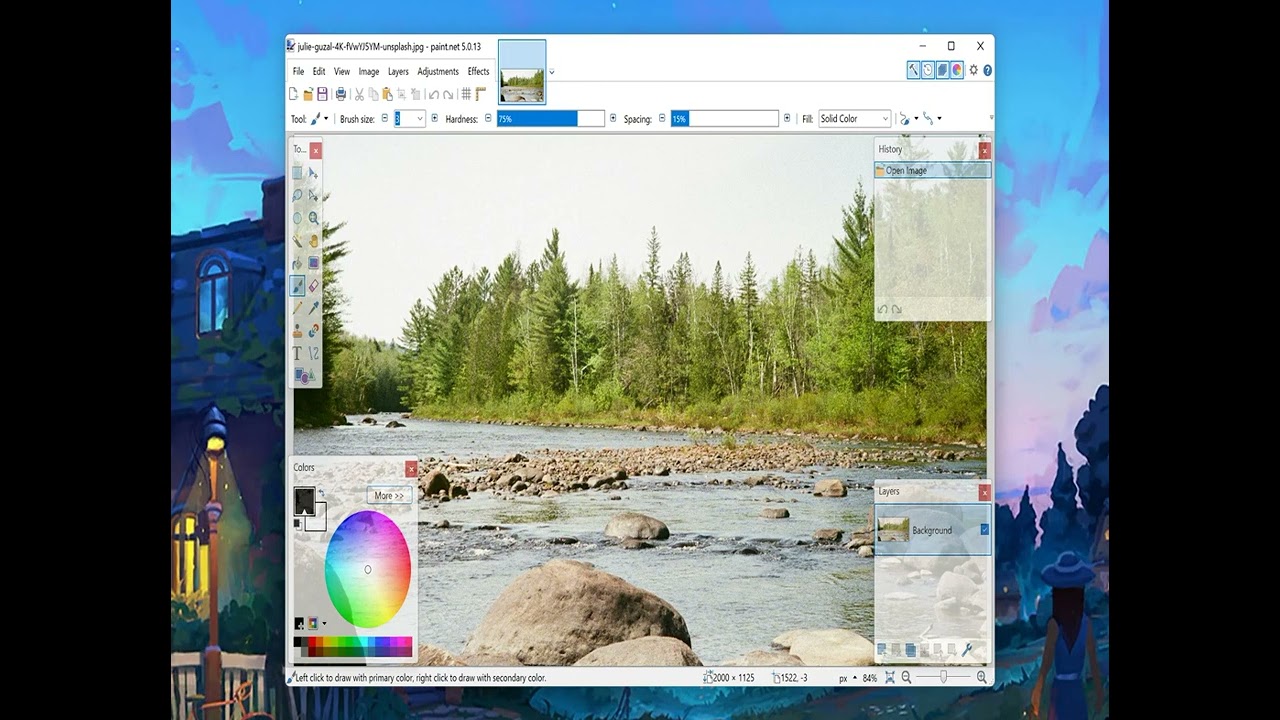
Task: Open the blending mode dropdown
Action: tap(931, 119)
